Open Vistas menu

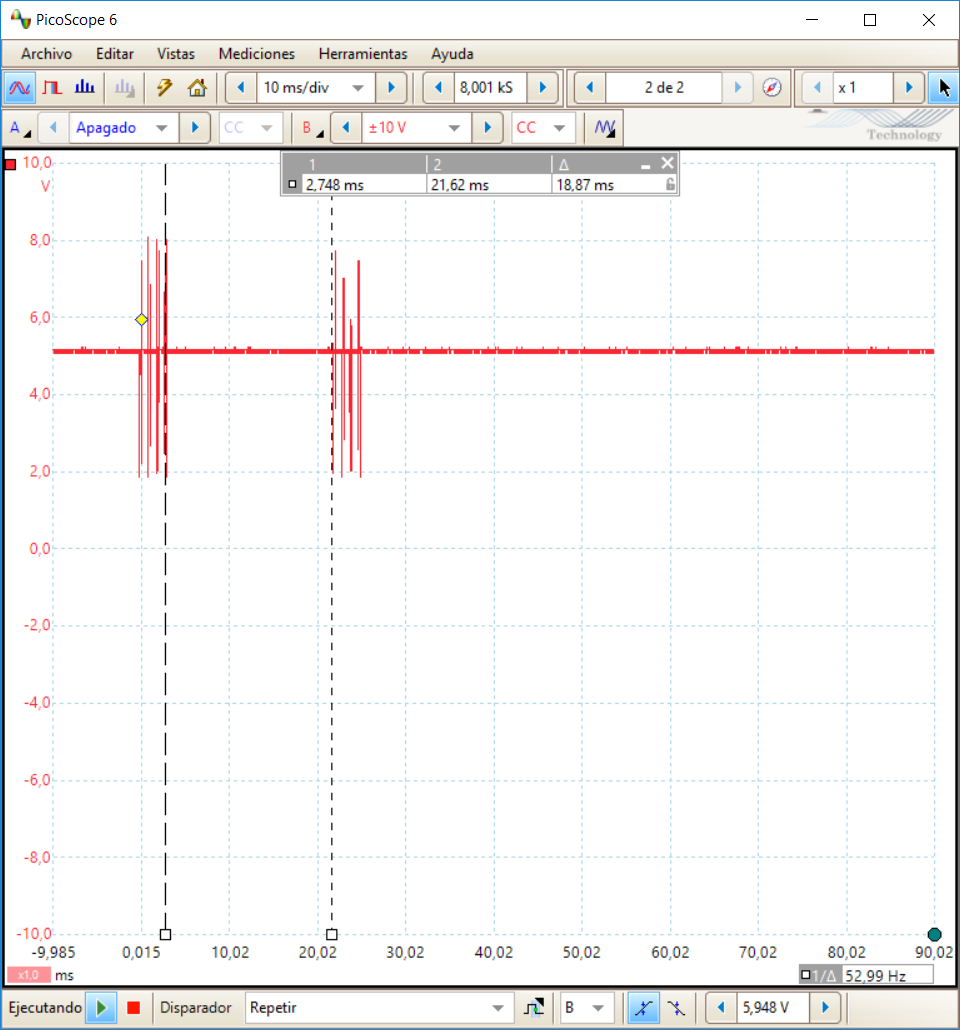(x=175, y=54)
